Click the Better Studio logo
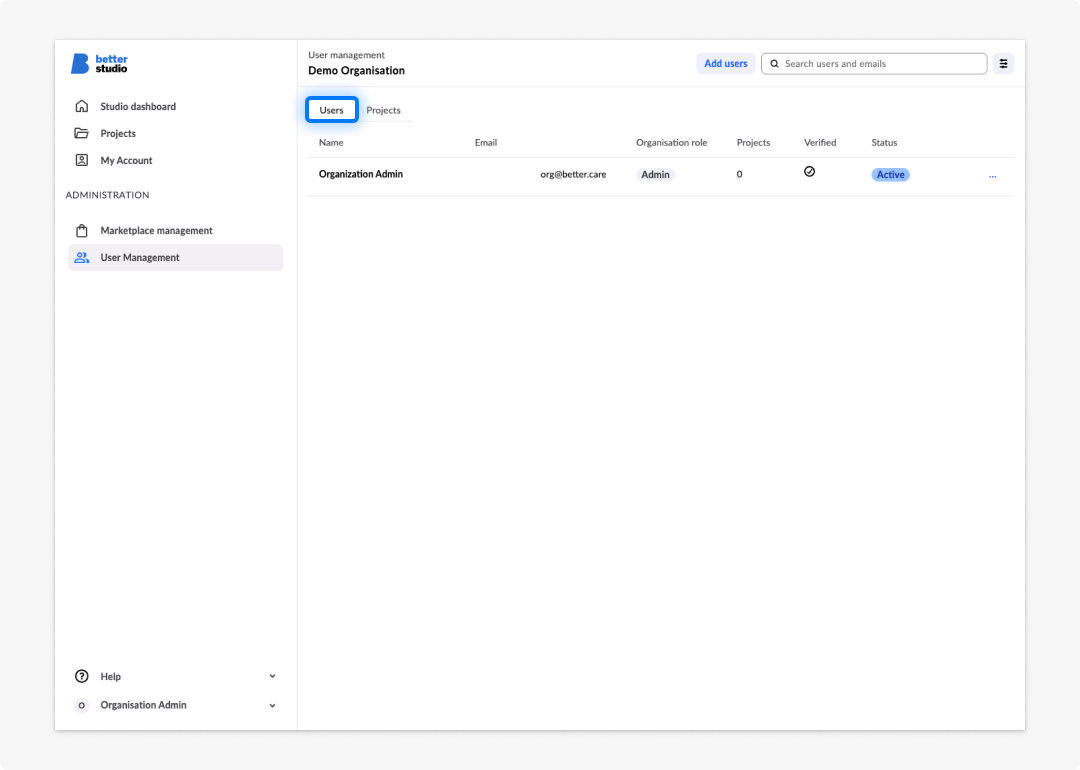Viewport: 1080px width, 770px height. pos(99,63)
